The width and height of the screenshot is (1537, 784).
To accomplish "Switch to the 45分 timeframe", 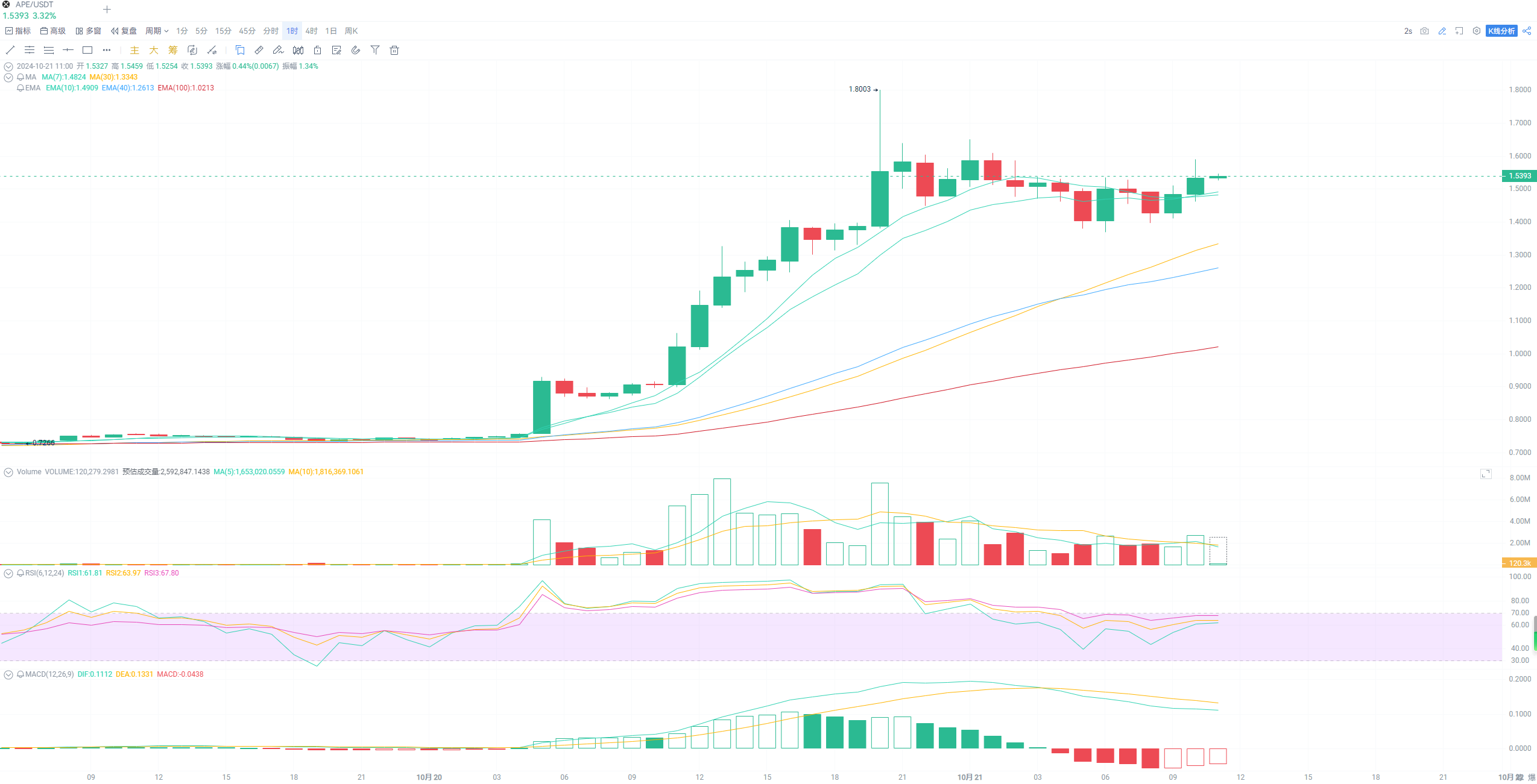I will (247, 31).
